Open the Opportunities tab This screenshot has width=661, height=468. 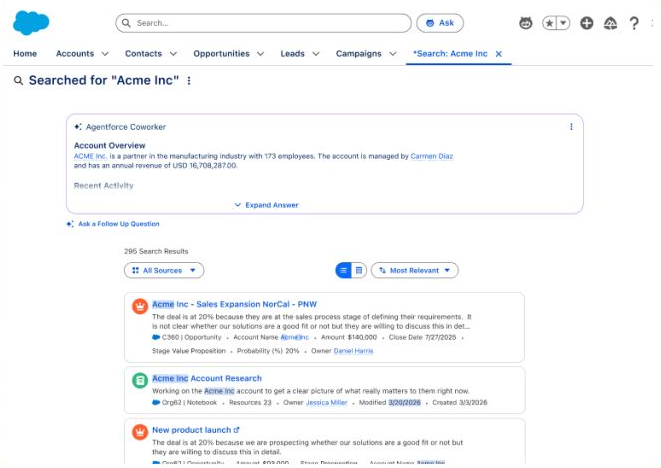tap(221, 54)
